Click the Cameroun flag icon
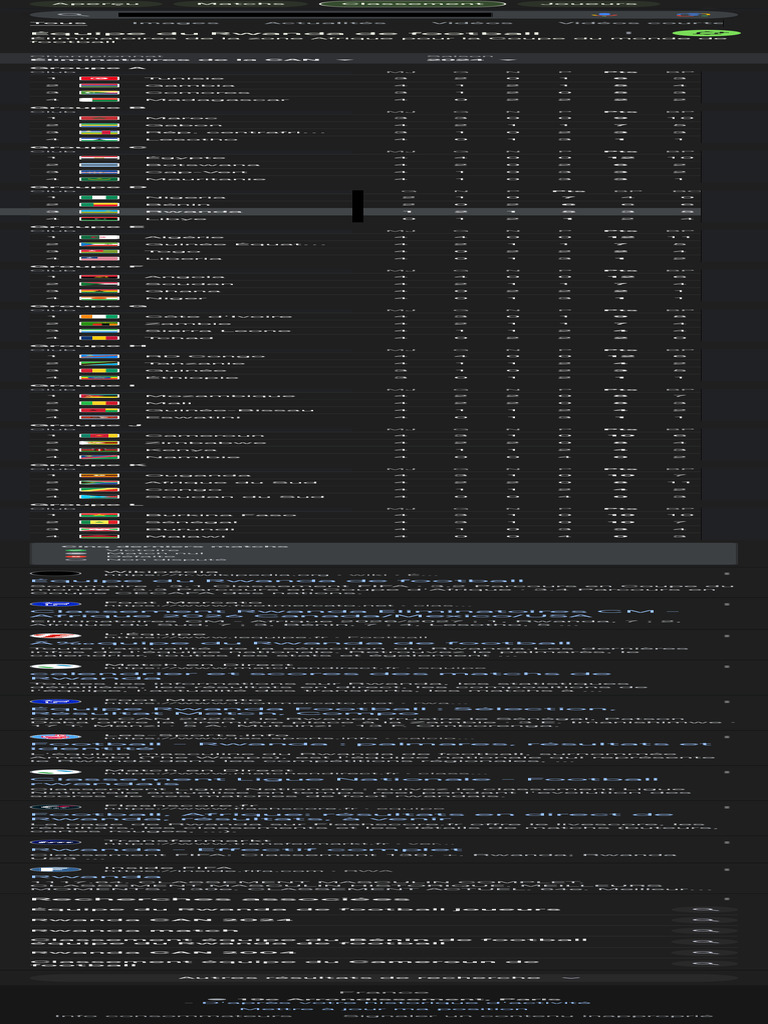Image resolution: width=768 pixels, height=1024 pixels. click(x=99, y=436)
